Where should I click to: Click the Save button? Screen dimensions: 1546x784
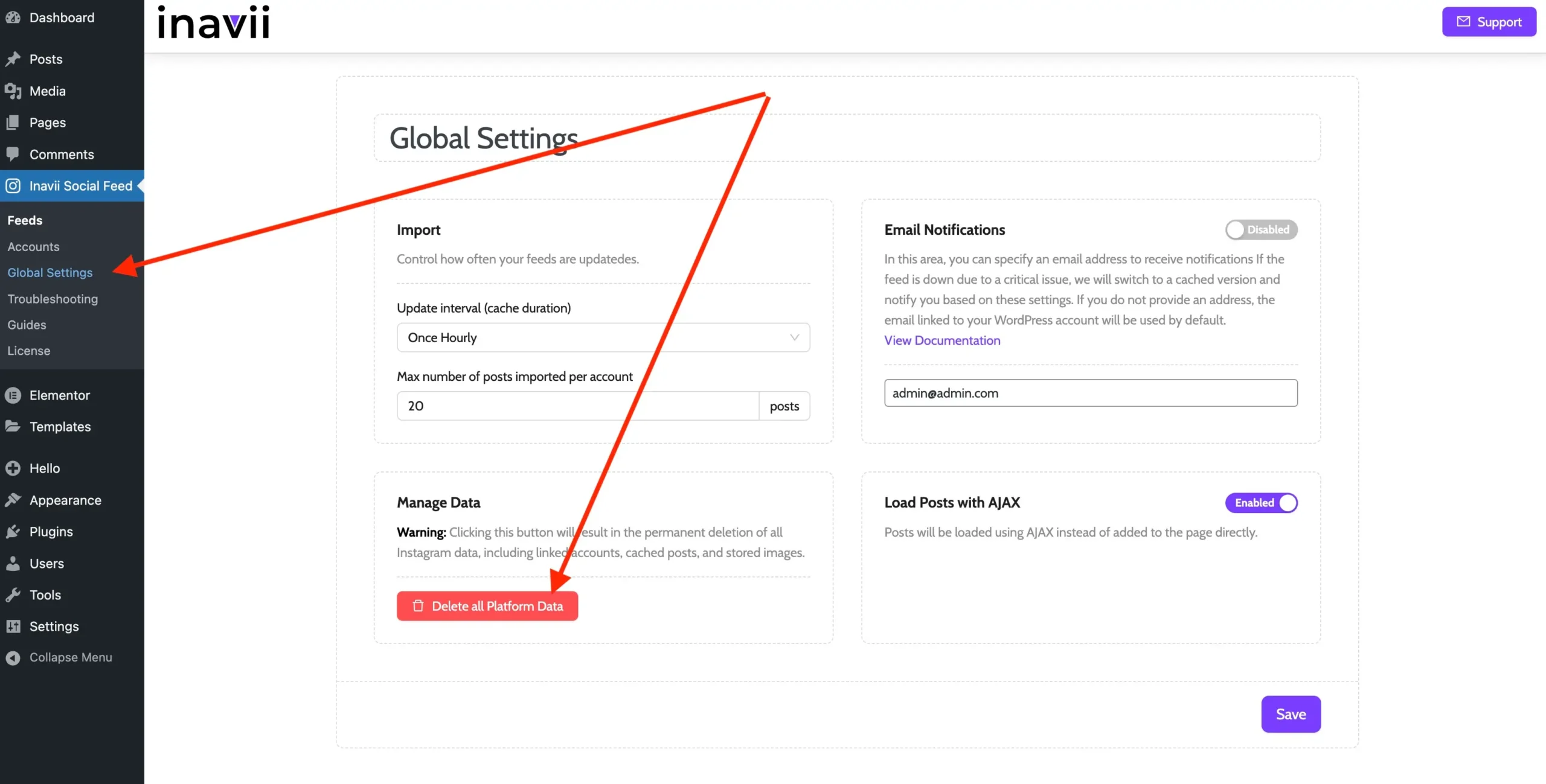pos(1291,714)
